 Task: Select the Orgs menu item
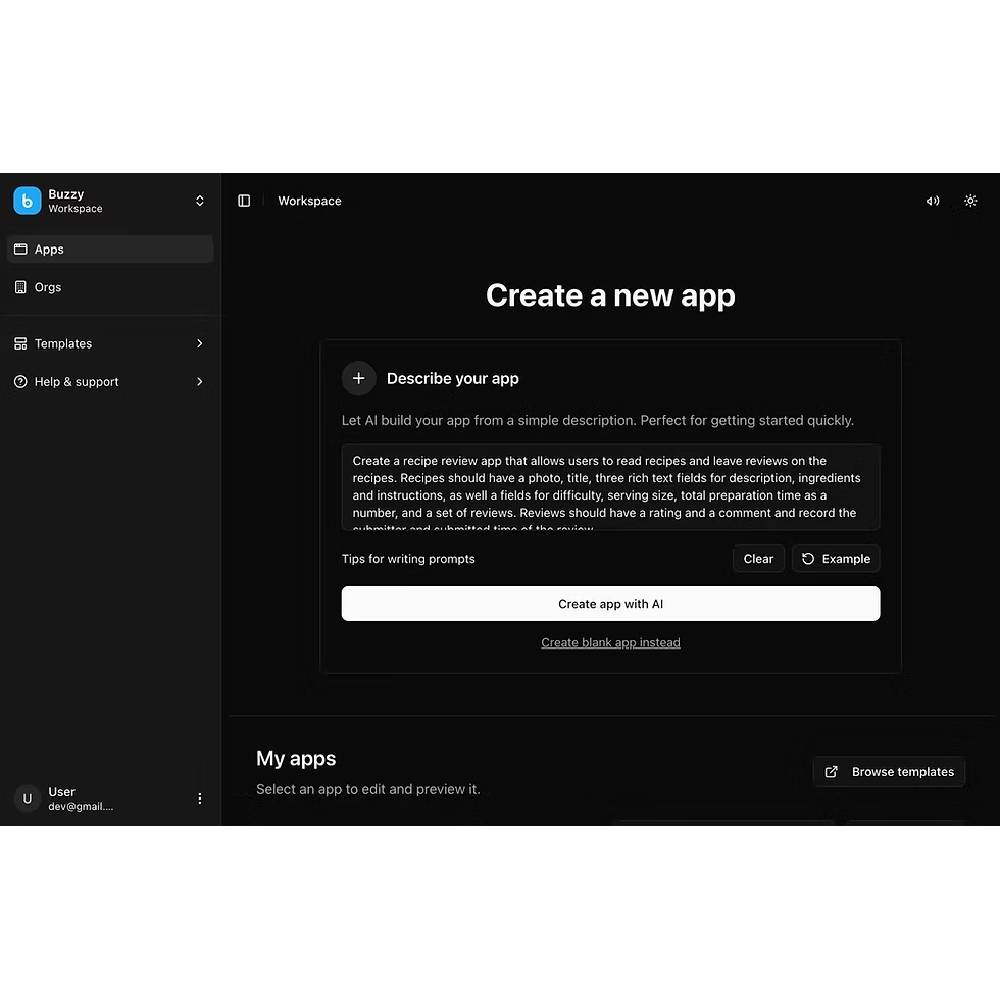48,287
